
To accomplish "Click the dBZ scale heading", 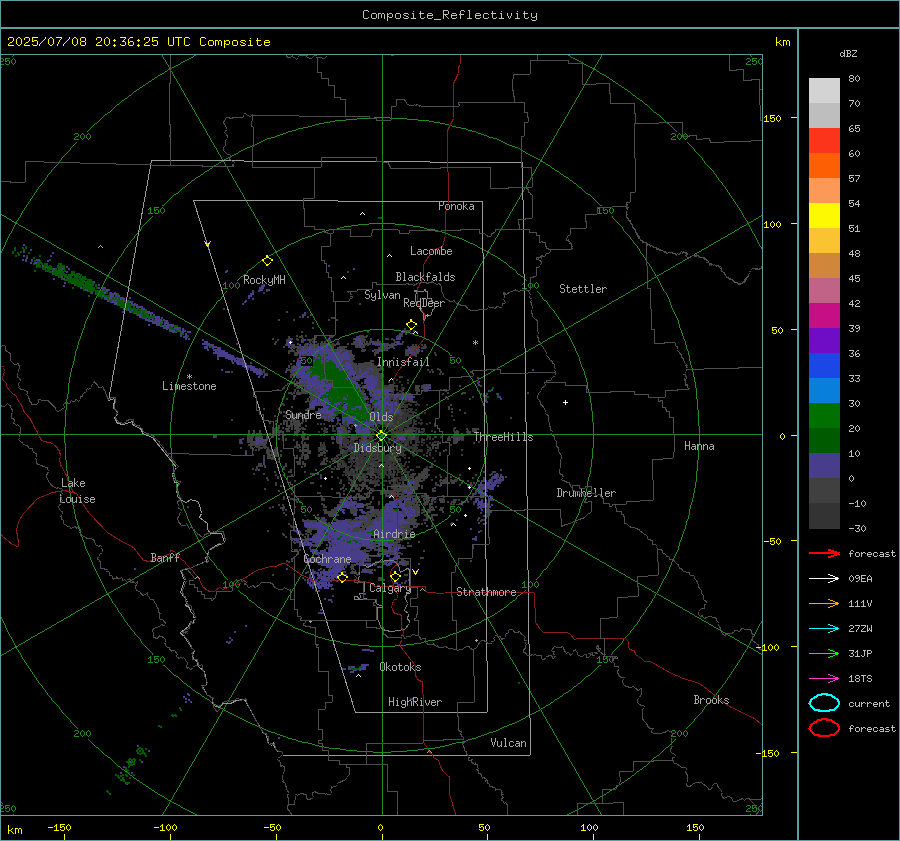I will pos(848,53).
